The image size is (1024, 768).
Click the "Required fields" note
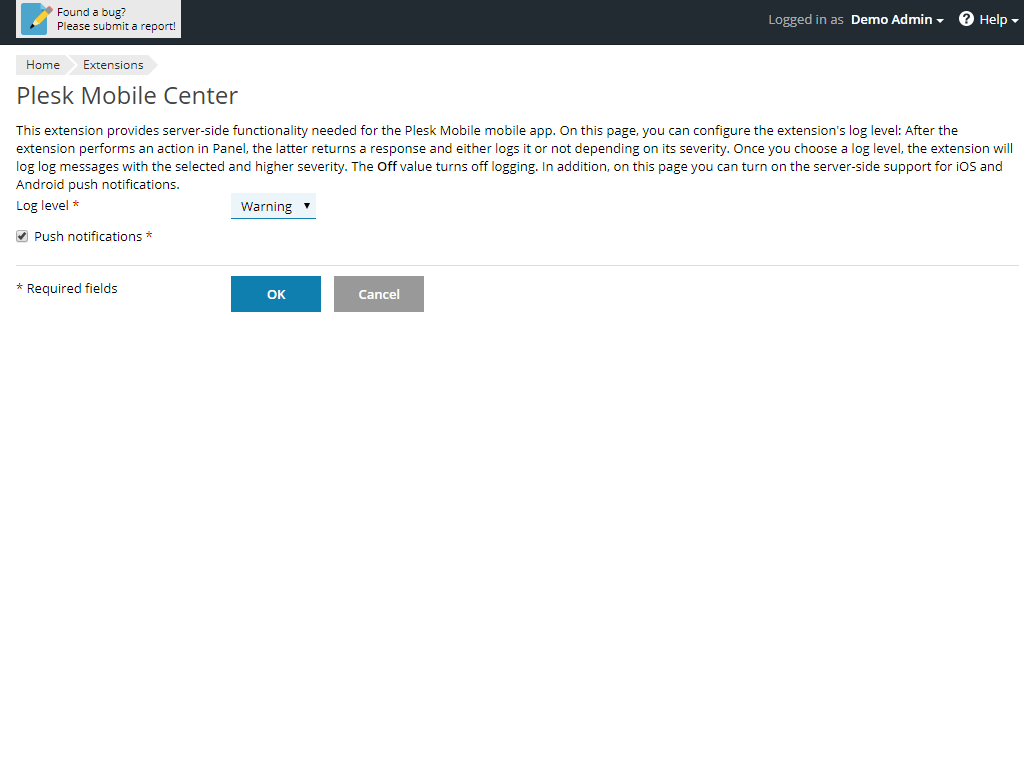[72, 288]
